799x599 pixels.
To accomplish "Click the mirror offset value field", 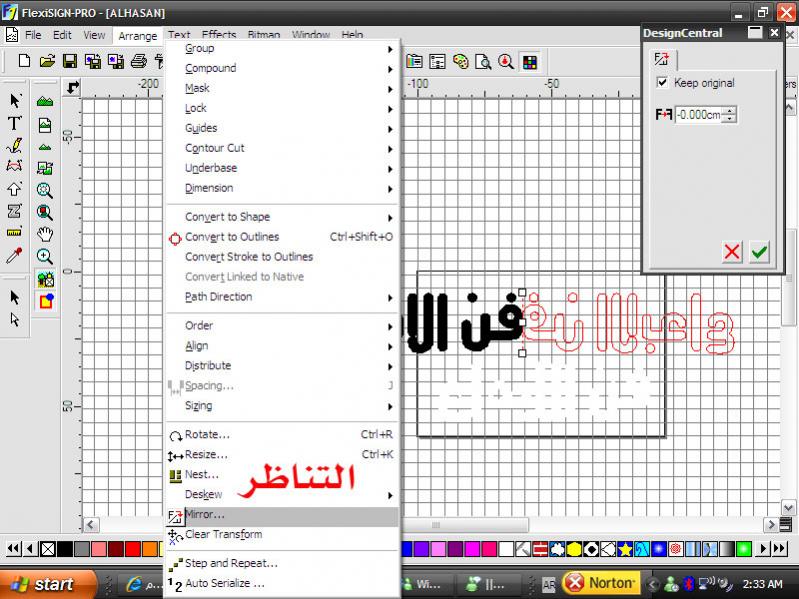I will click(x=698, y=115).
